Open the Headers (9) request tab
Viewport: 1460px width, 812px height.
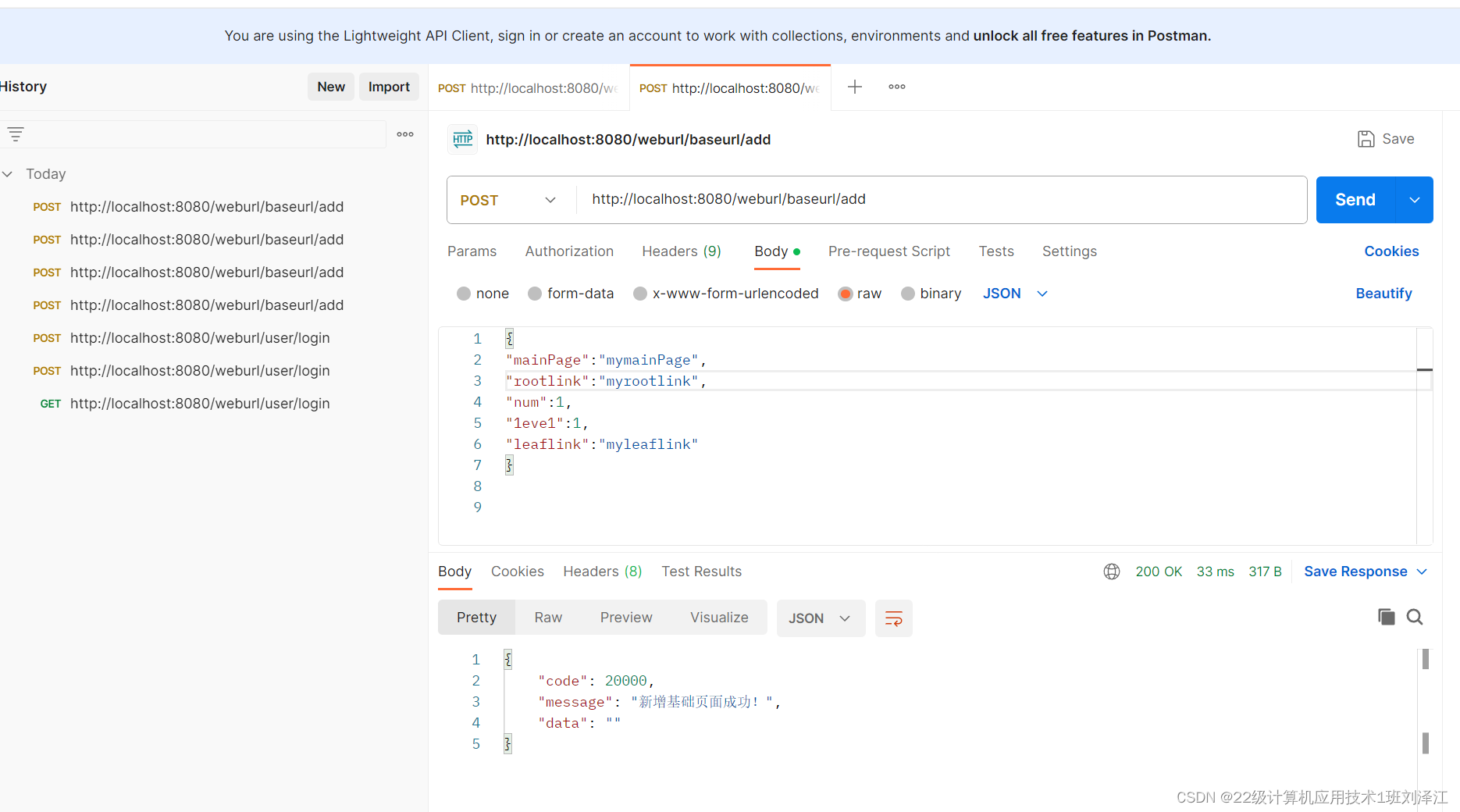click(x=682, y=251)
